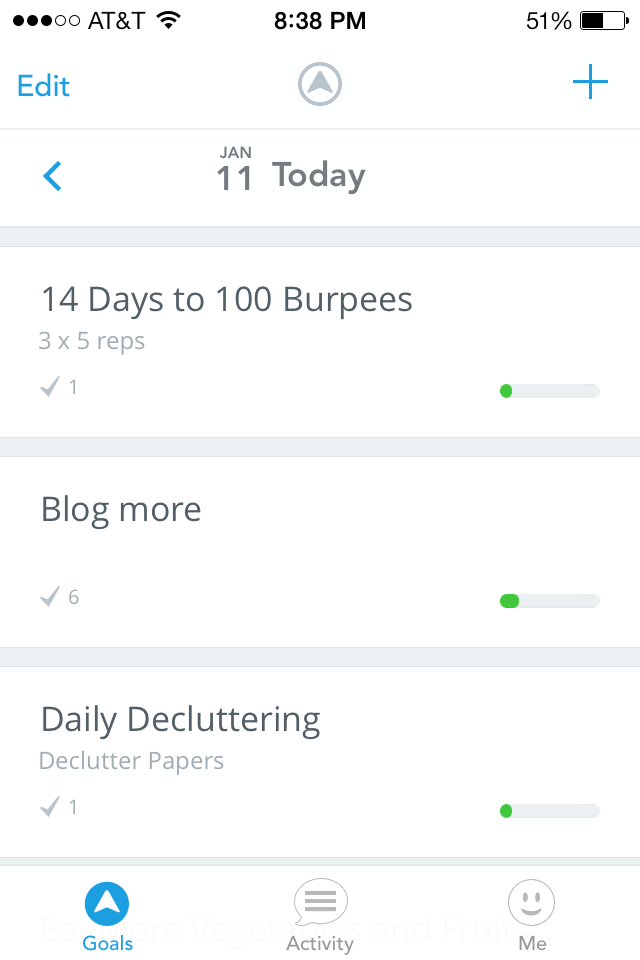640x960 pixels.
Task: Tap the Today heading
Action: pos(319,176)
